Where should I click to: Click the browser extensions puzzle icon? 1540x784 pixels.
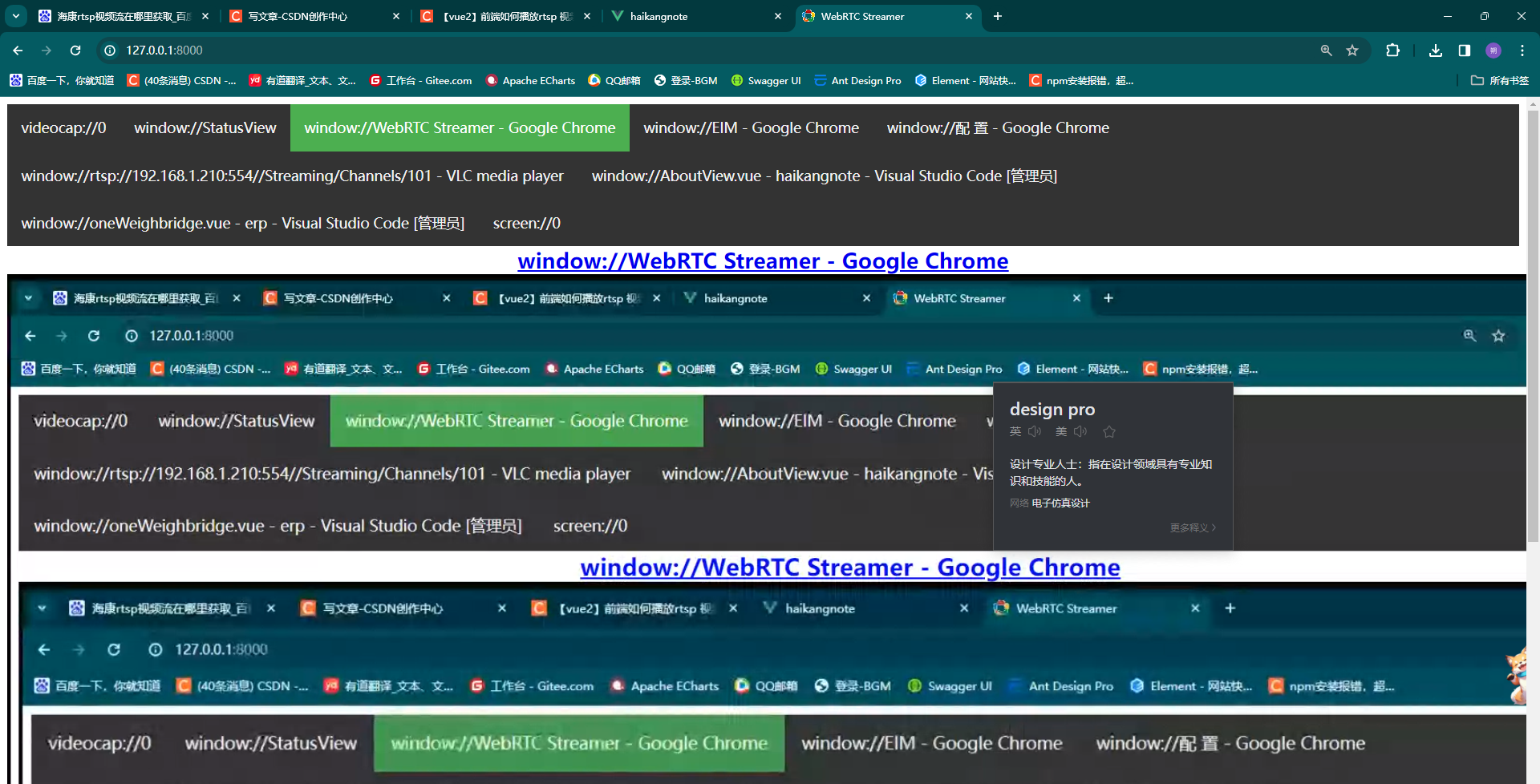[x=1392, y=50]
